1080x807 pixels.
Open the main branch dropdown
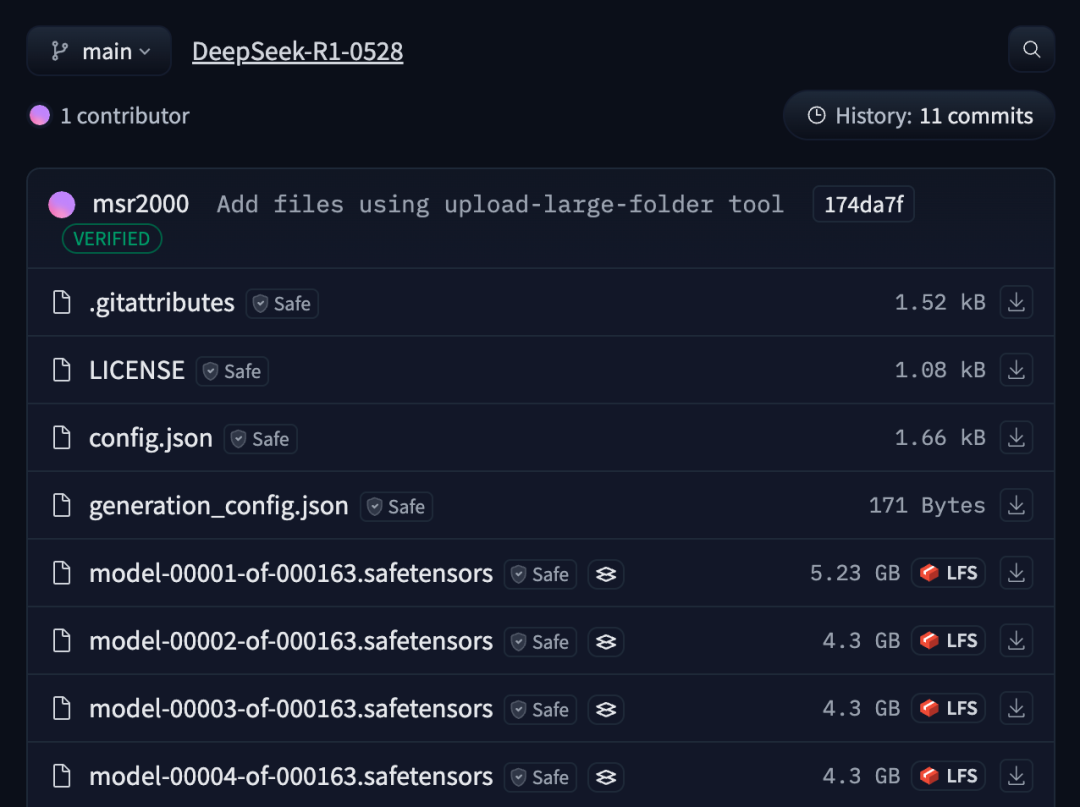(x=99, y=51)
